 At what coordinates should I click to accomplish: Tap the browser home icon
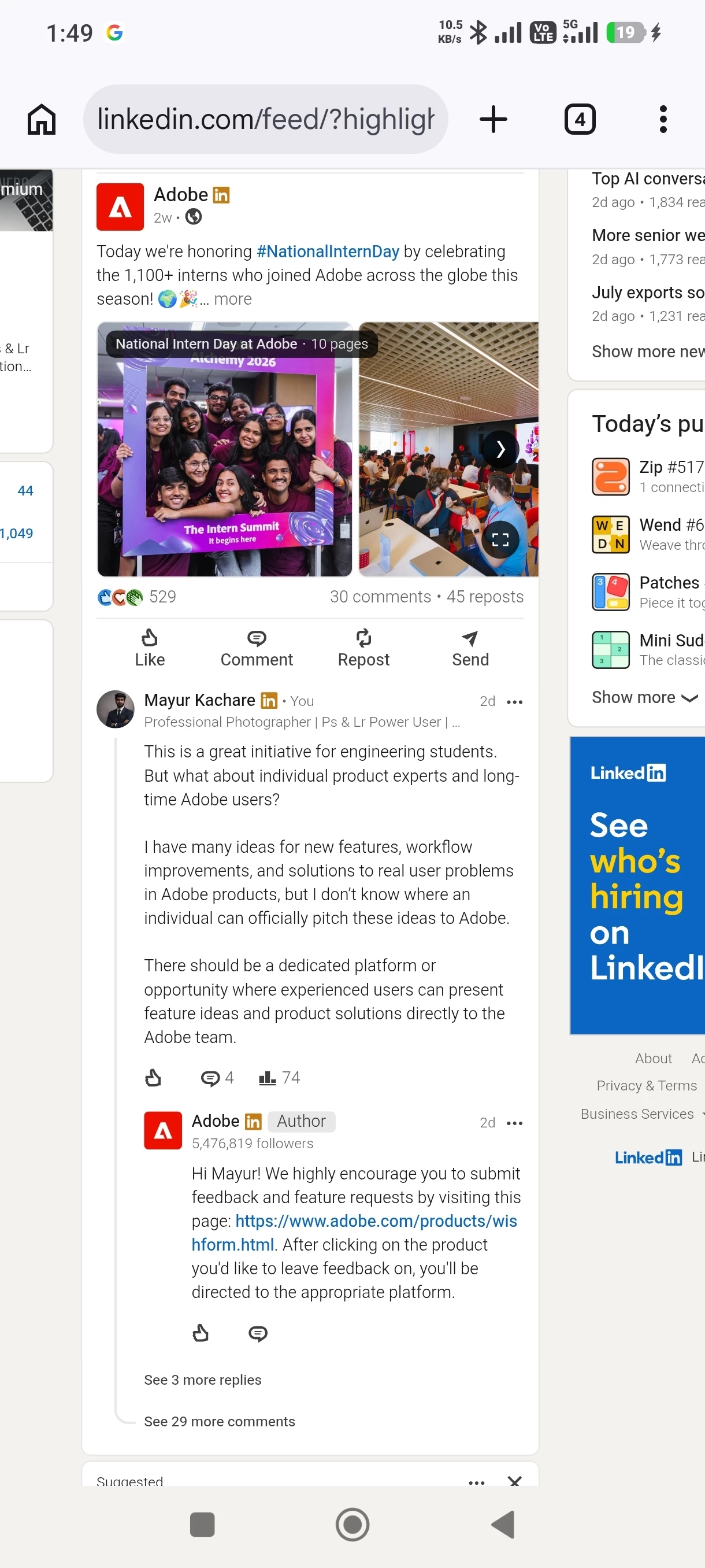(x=42, y=119)
